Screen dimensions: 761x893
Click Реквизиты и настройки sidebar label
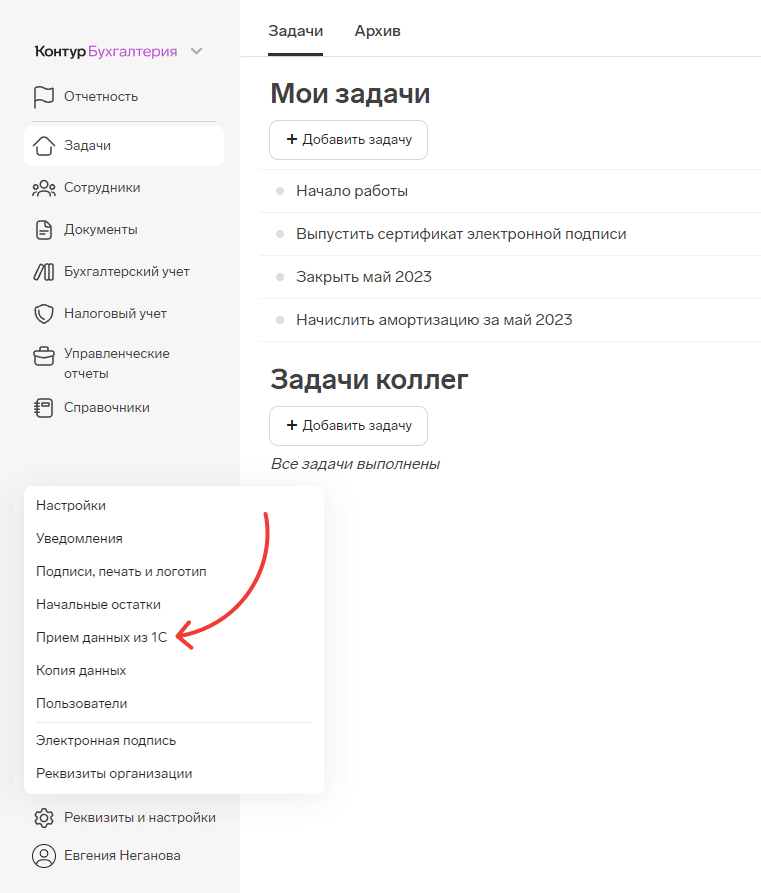click(x=140, y=818)
